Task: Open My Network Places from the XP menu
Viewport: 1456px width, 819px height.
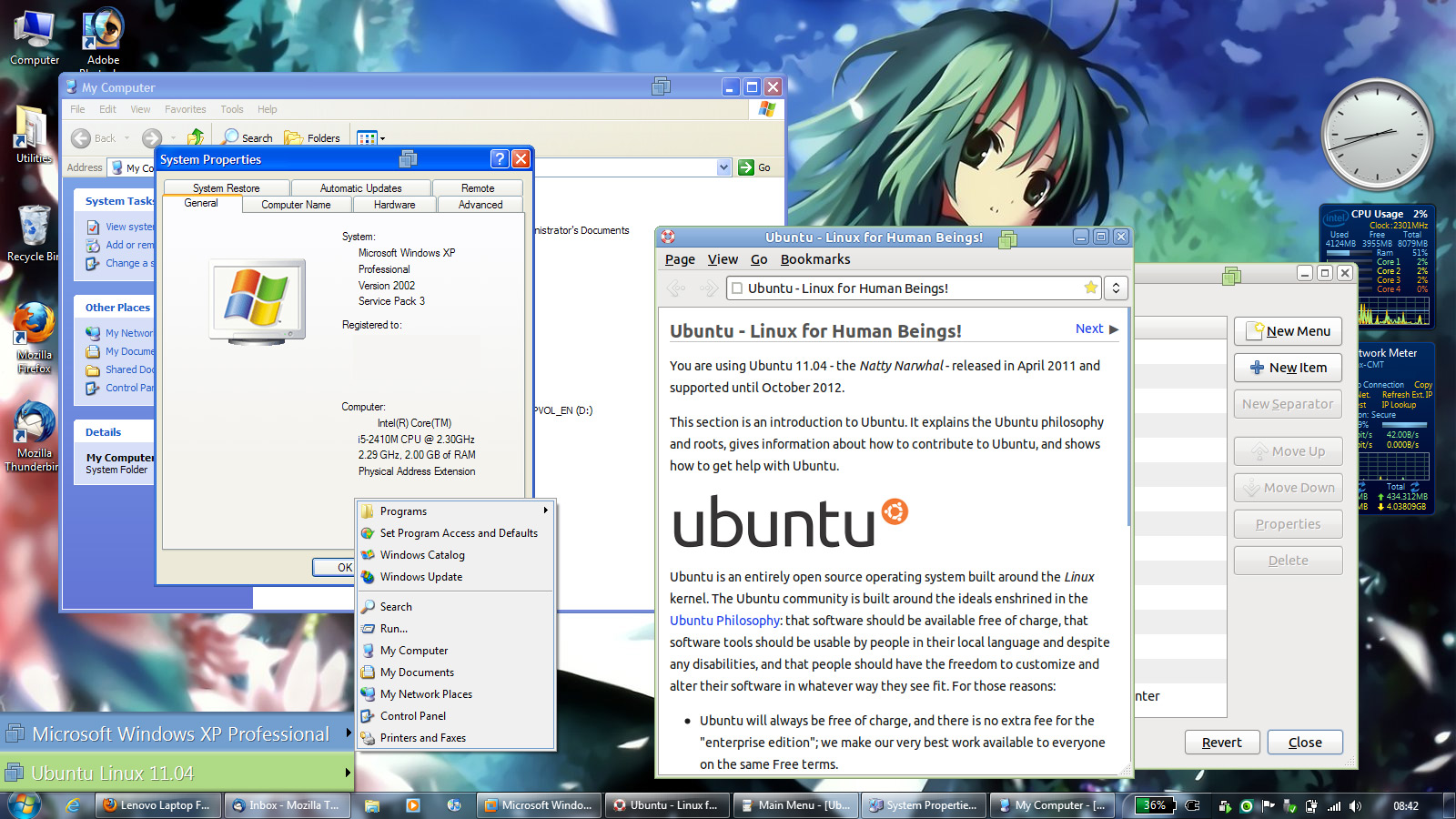Action: [x=455, y=694]
